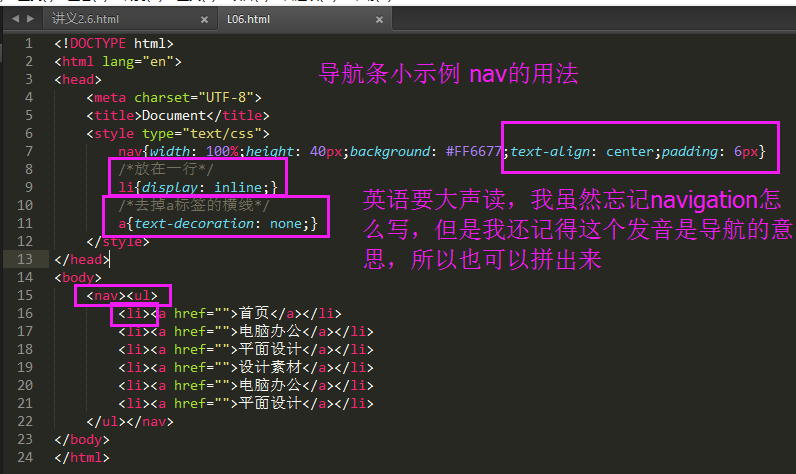
Task: Place cursor on list item 设计素材
Action: (x=246, y=367)
